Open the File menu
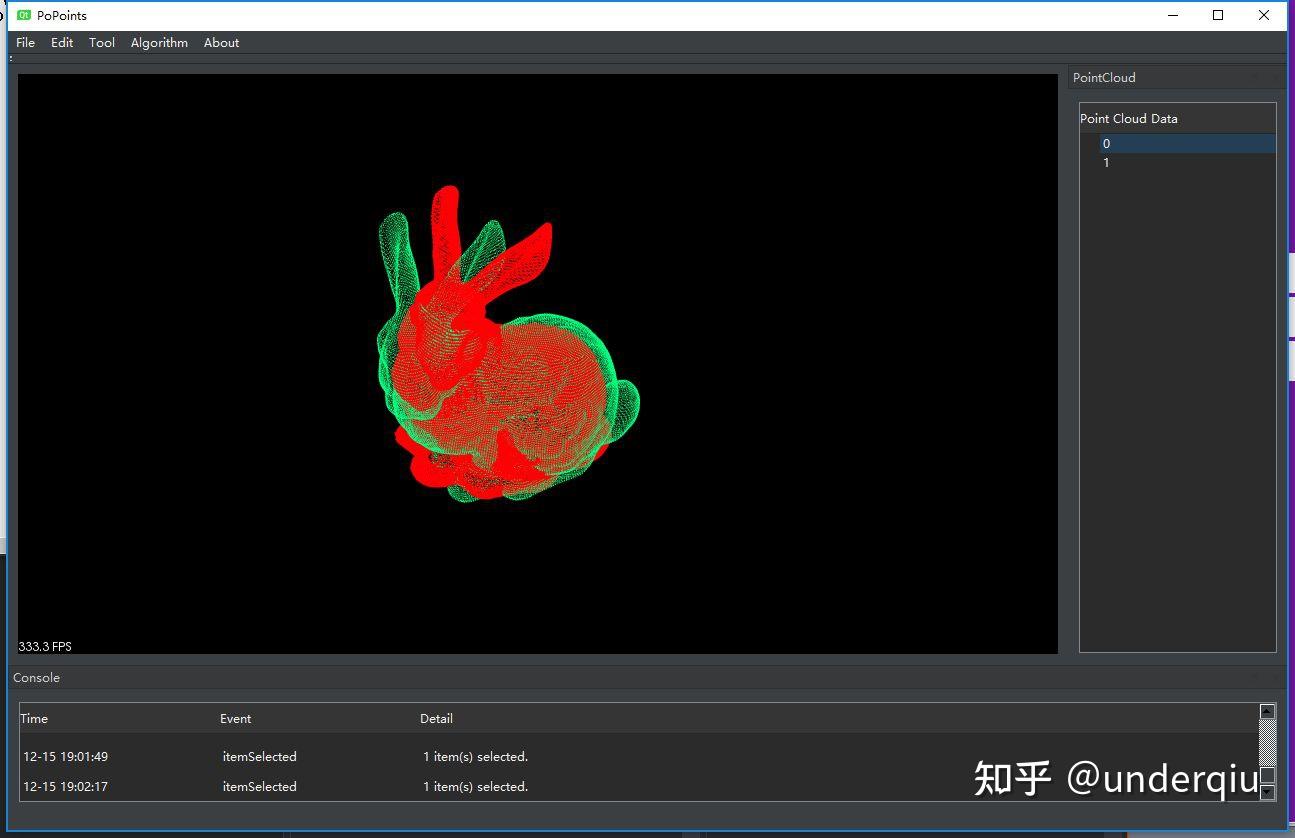This screenshot has height=838, width=1295. (x=26, y=43)
